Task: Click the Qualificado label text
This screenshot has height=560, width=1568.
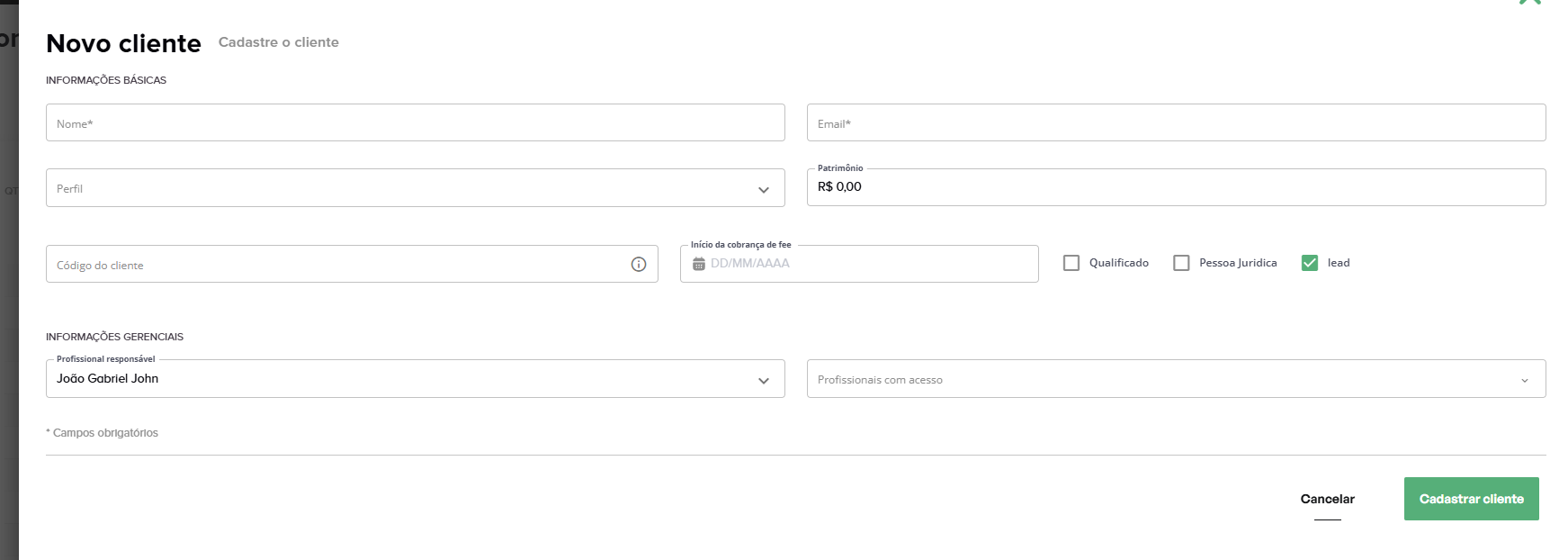Action: (x=1119, y=263)
